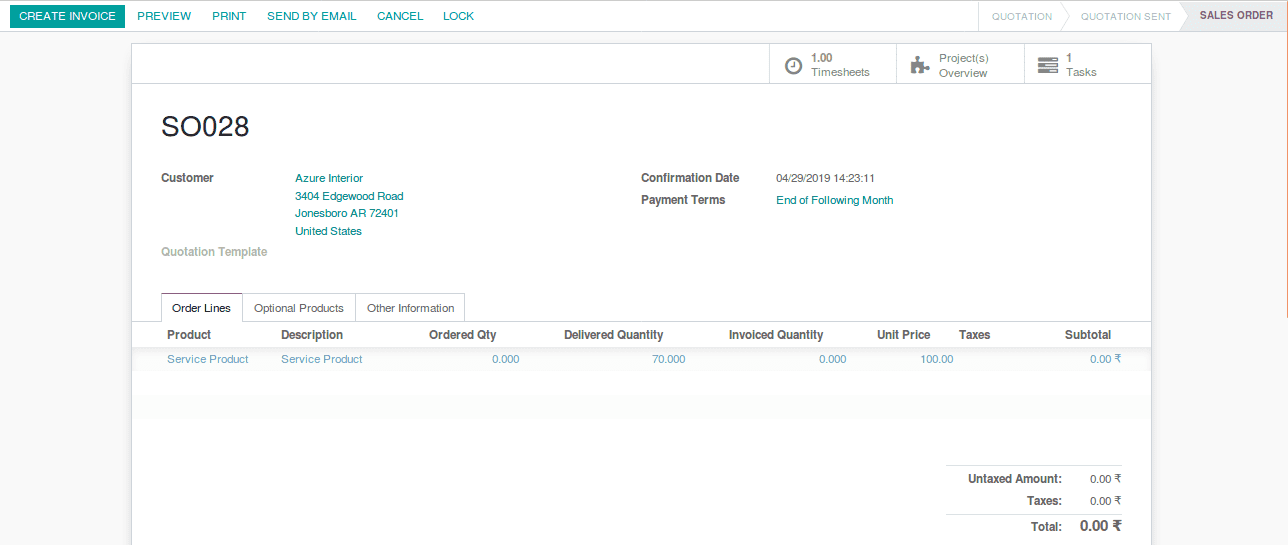Viewport: 1288px width, 545px height.
Task: Click the 70.000 delivered quantity cell
Action: pyautogui.click(x=669, y=359)
